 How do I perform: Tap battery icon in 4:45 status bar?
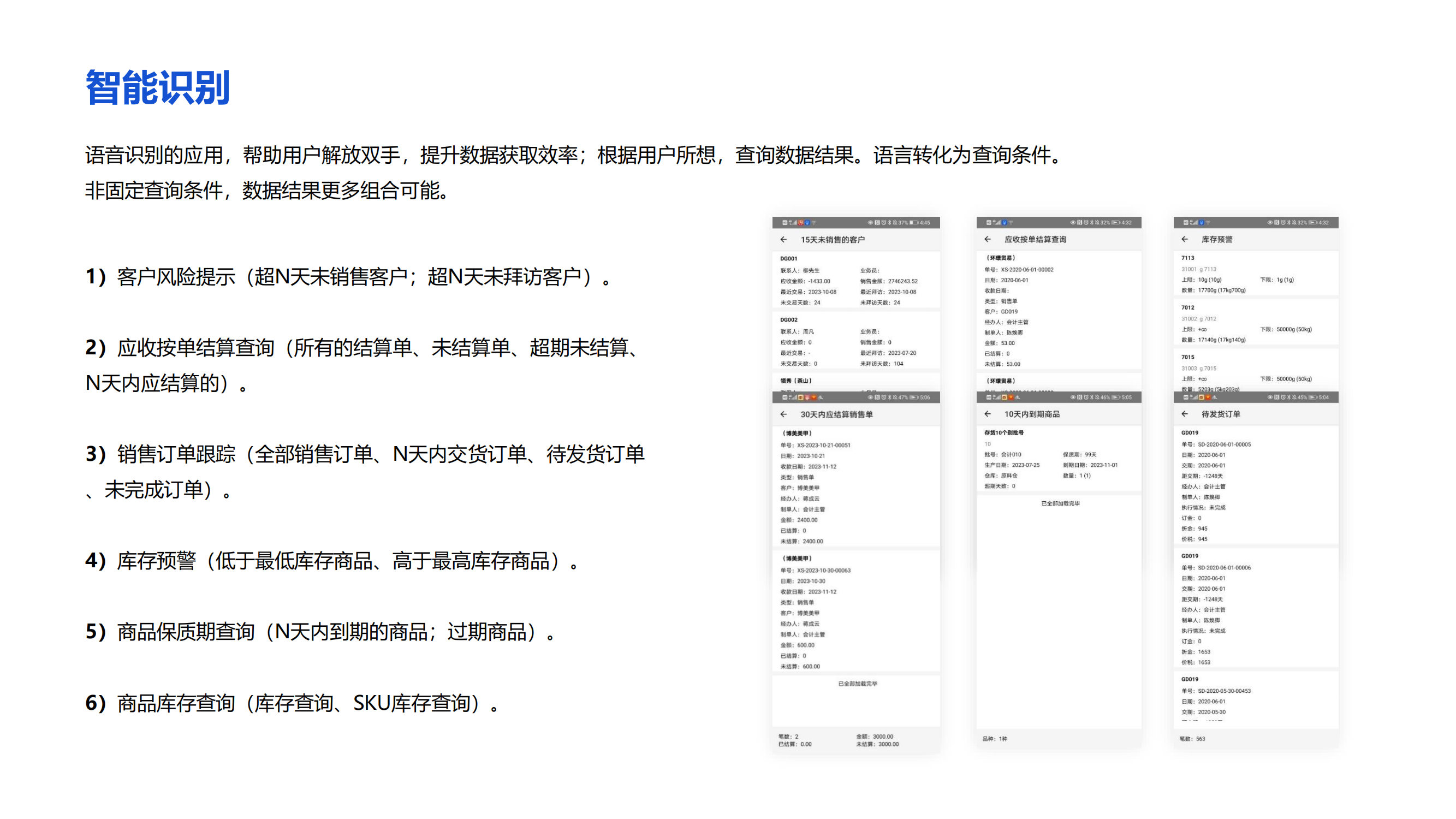click(913, 223)
